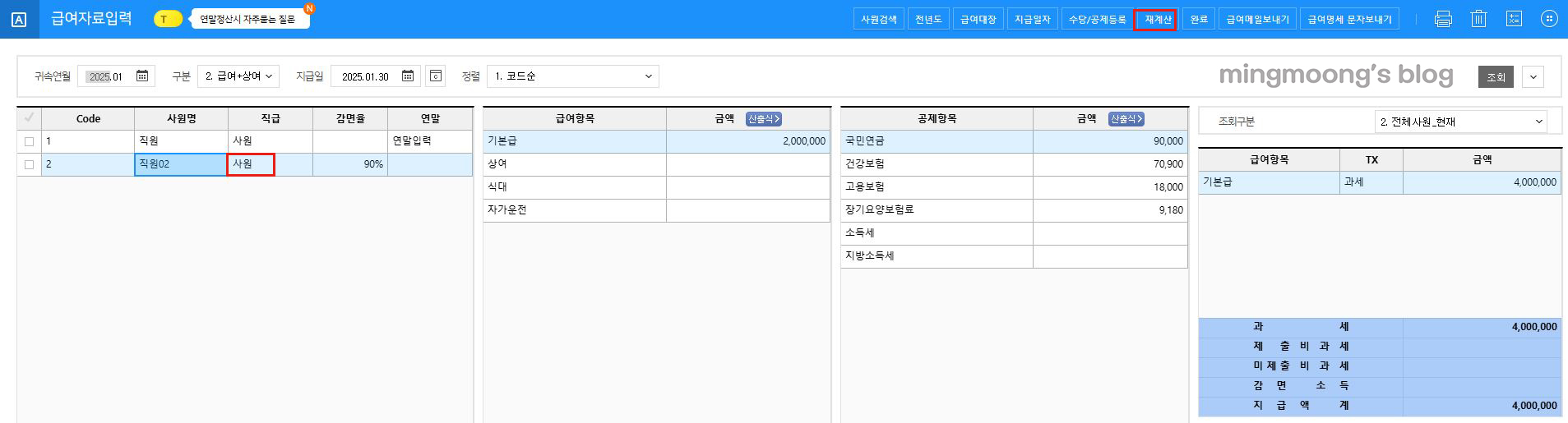
Task: Select employee name cell 직원 in row 1
Action: click(181, 141)
